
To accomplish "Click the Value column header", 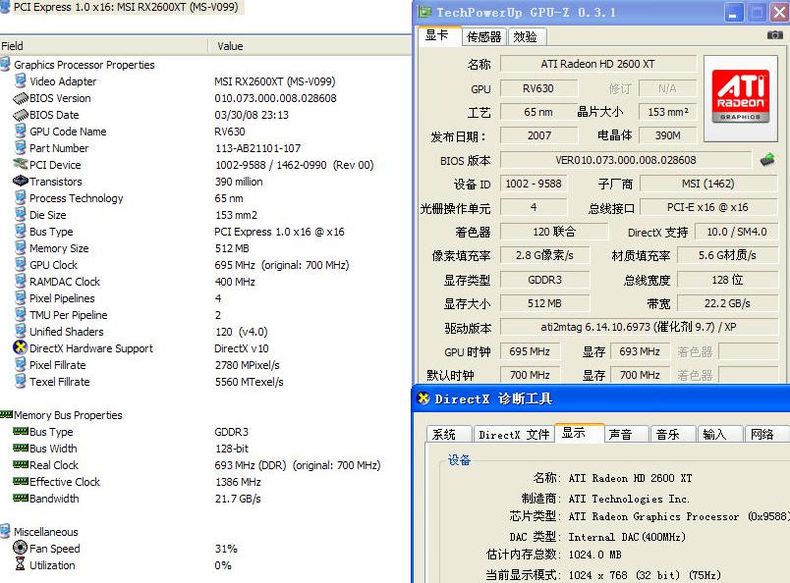I will (x=310, y=46).
